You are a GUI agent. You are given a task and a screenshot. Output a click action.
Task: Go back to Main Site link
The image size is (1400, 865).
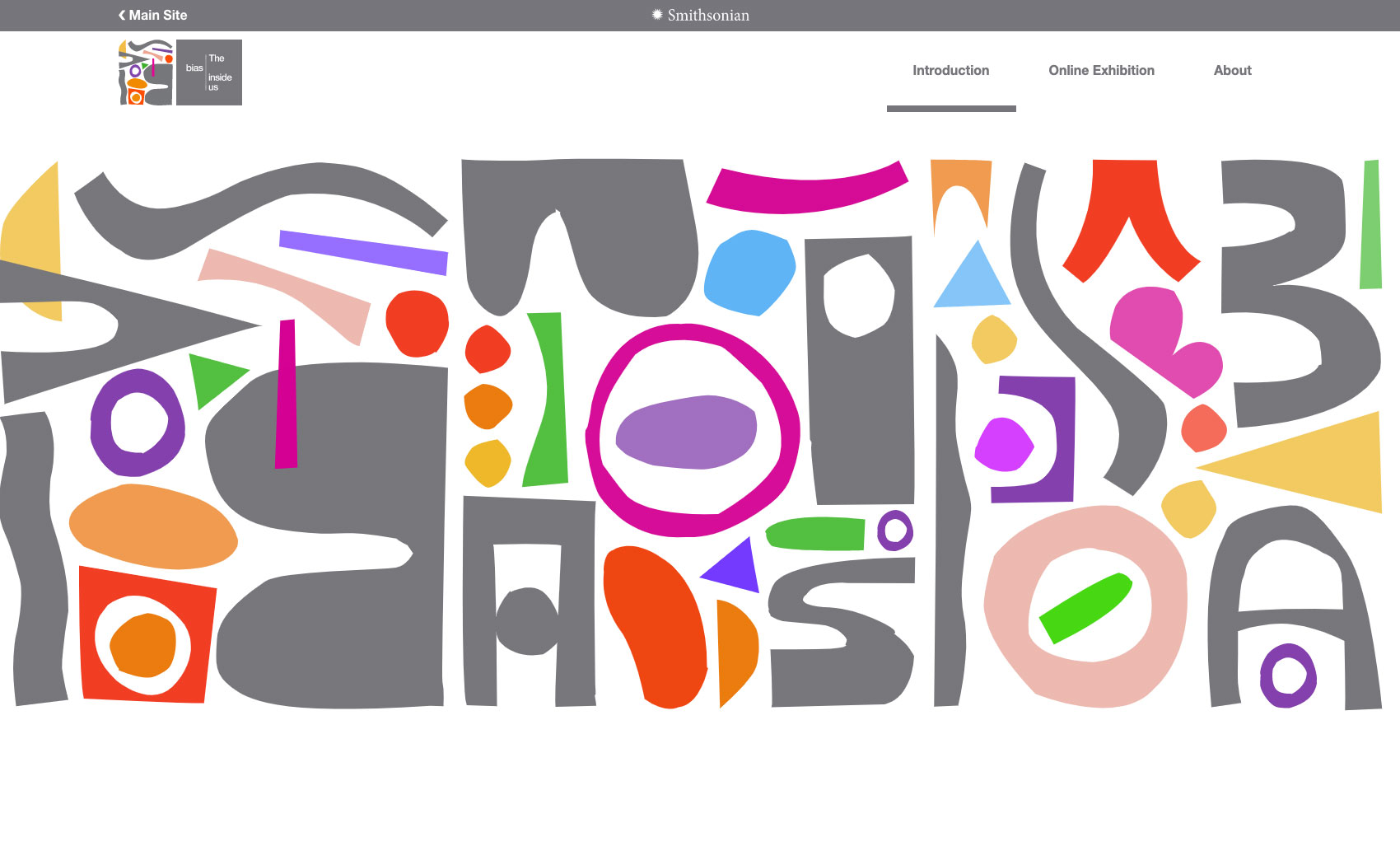(157, 15)
